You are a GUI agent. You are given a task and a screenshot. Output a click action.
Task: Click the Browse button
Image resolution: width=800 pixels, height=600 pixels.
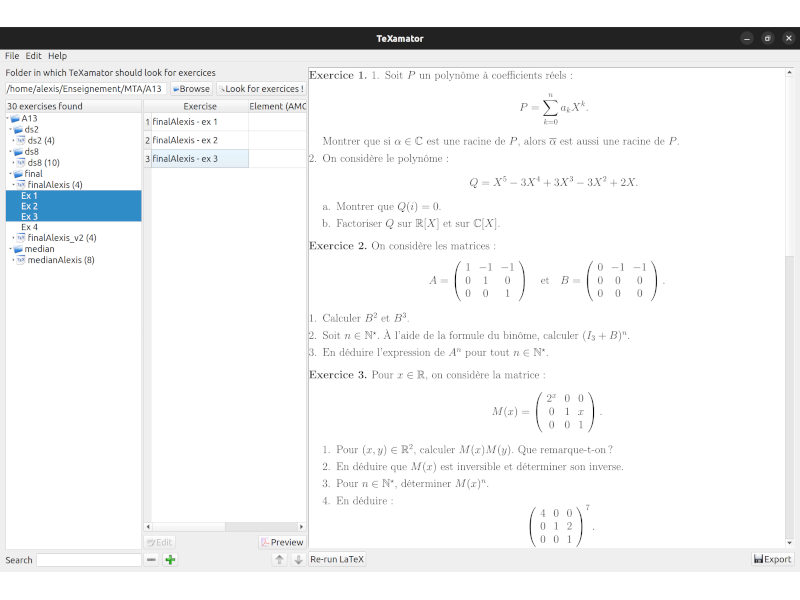[x=191, y=89]
